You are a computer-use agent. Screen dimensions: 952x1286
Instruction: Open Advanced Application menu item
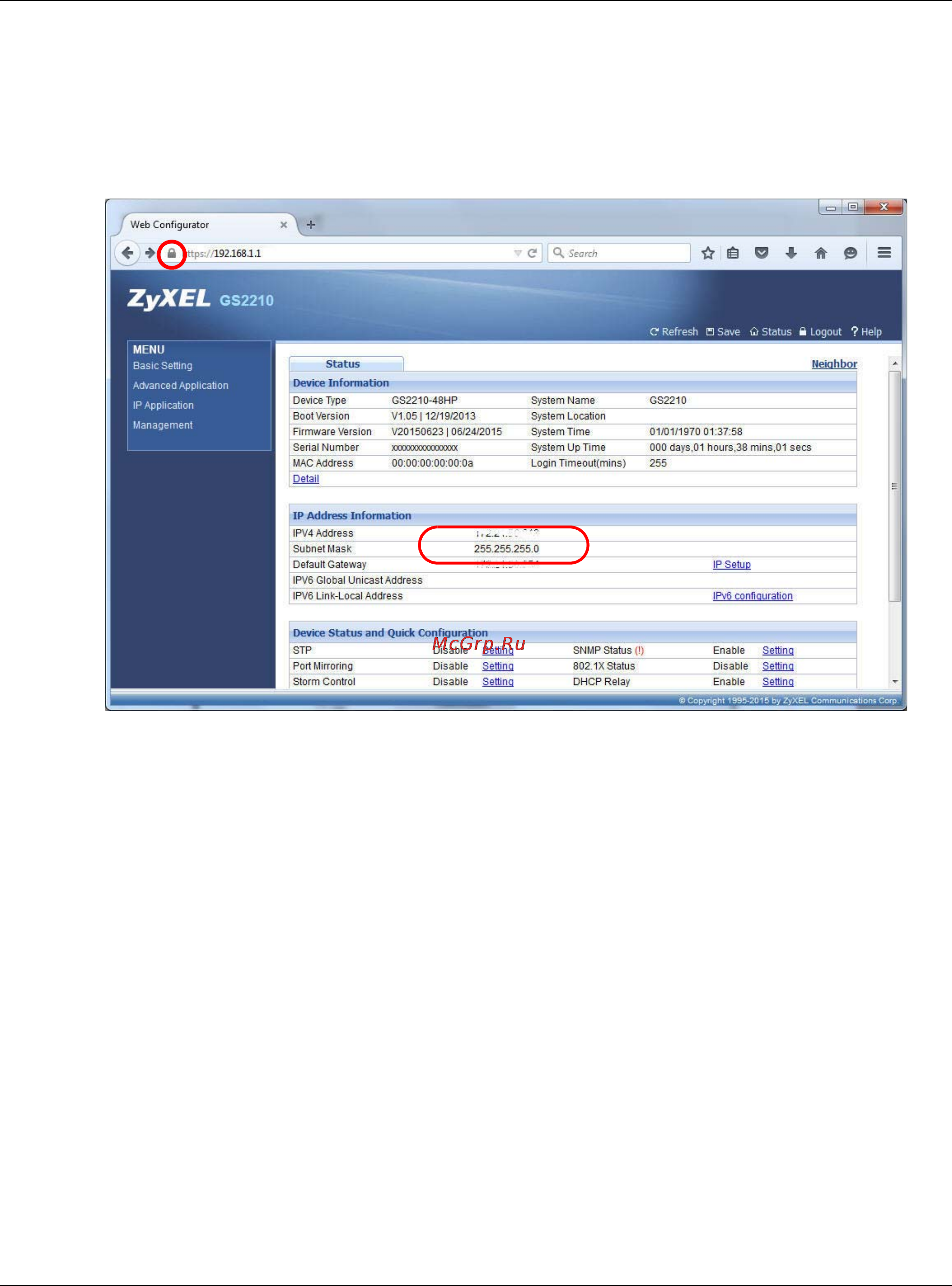(x=180, y=385)
